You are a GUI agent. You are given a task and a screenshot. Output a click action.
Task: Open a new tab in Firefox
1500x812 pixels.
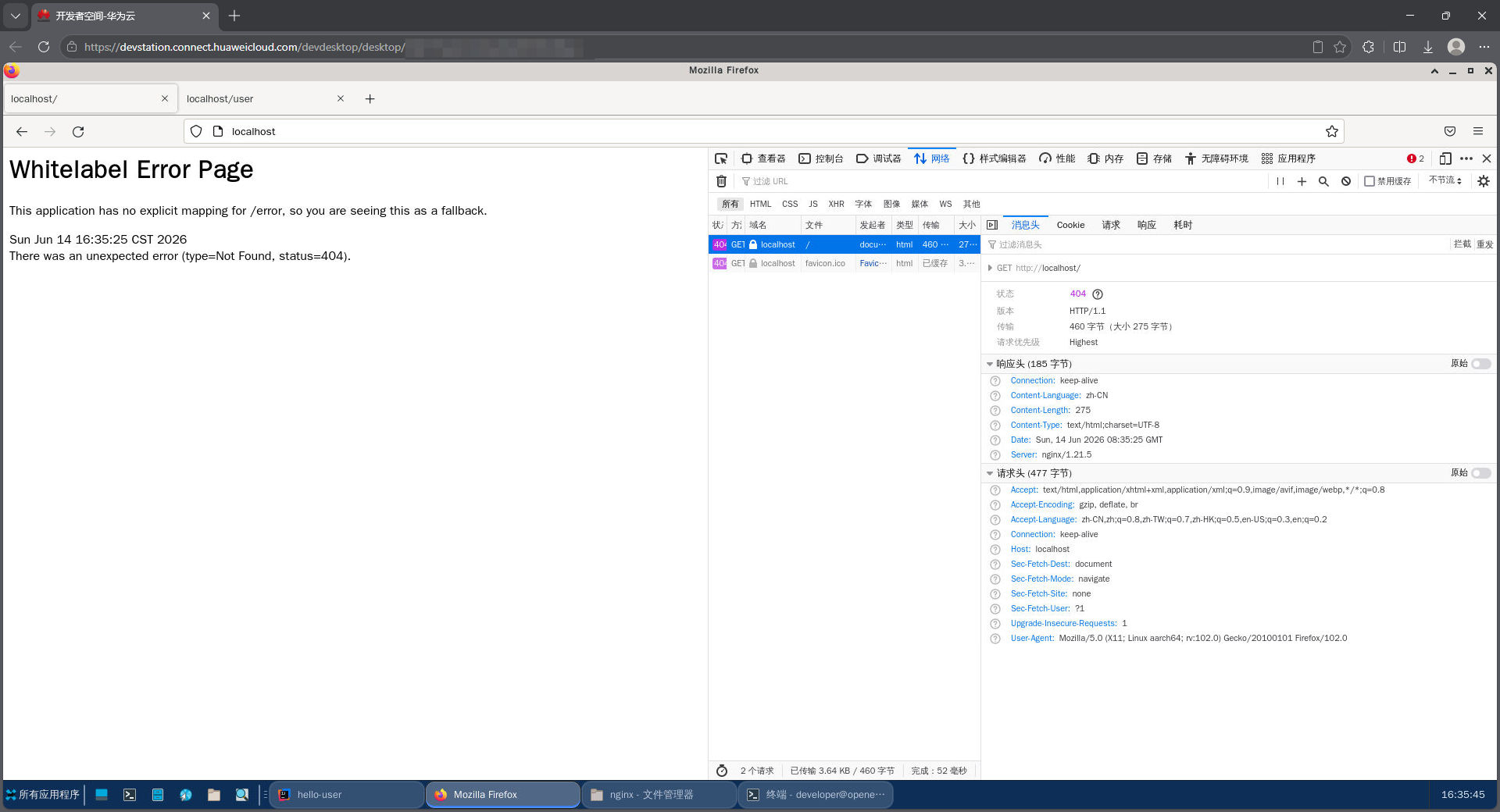click(370, 98)
